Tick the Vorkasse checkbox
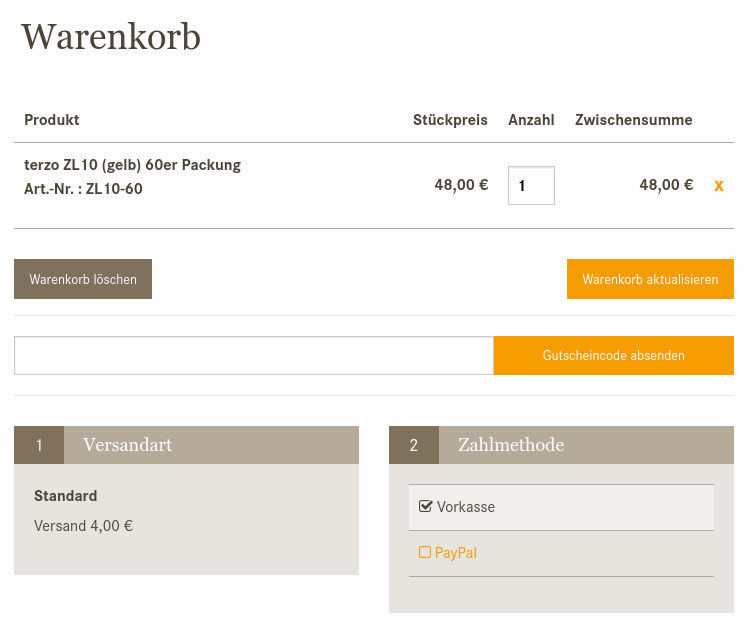Viewport: 746px width, 622px height. (x=425, y=506)
